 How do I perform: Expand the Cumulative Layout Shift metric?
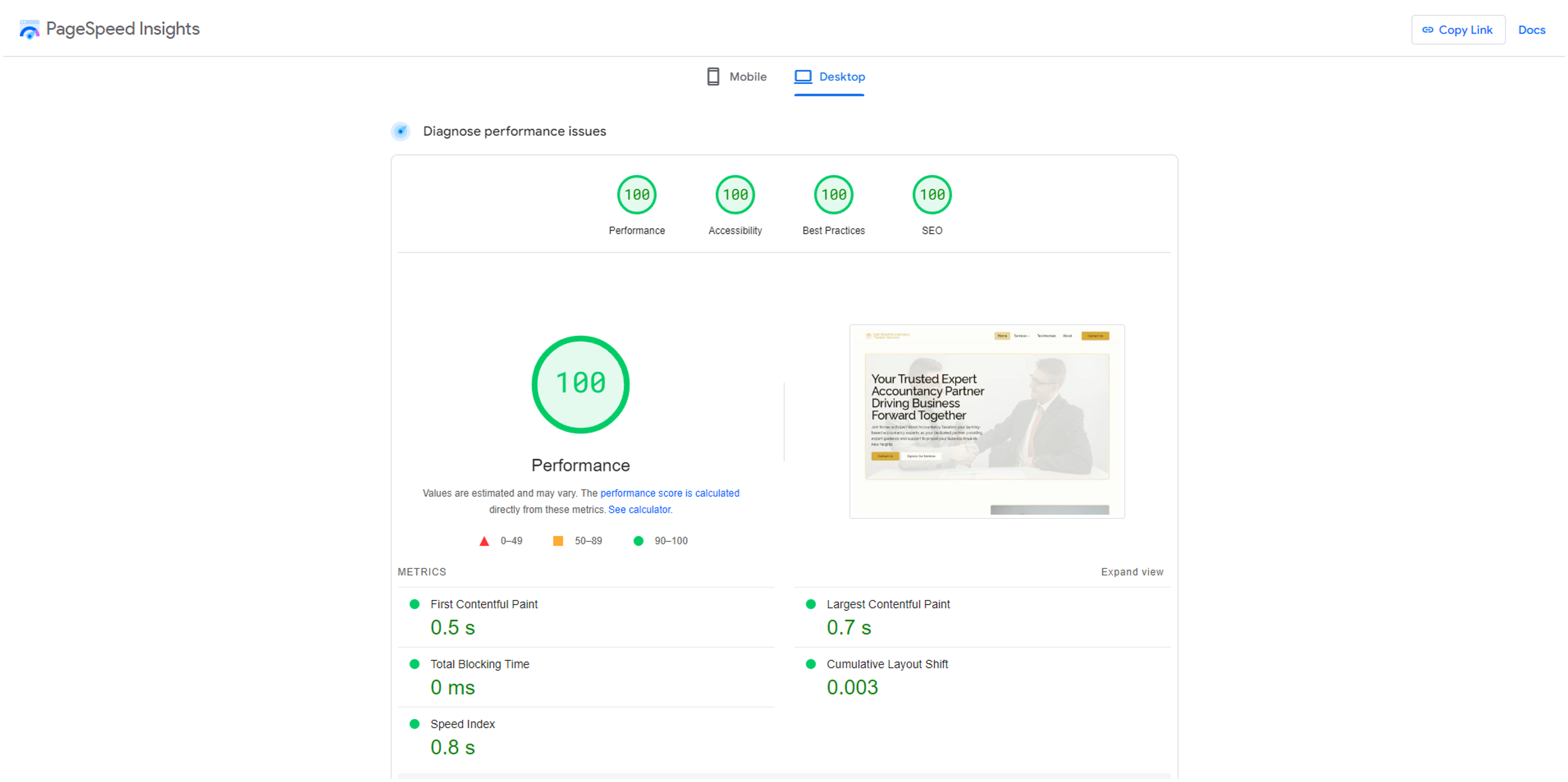(x=886, y=664)
